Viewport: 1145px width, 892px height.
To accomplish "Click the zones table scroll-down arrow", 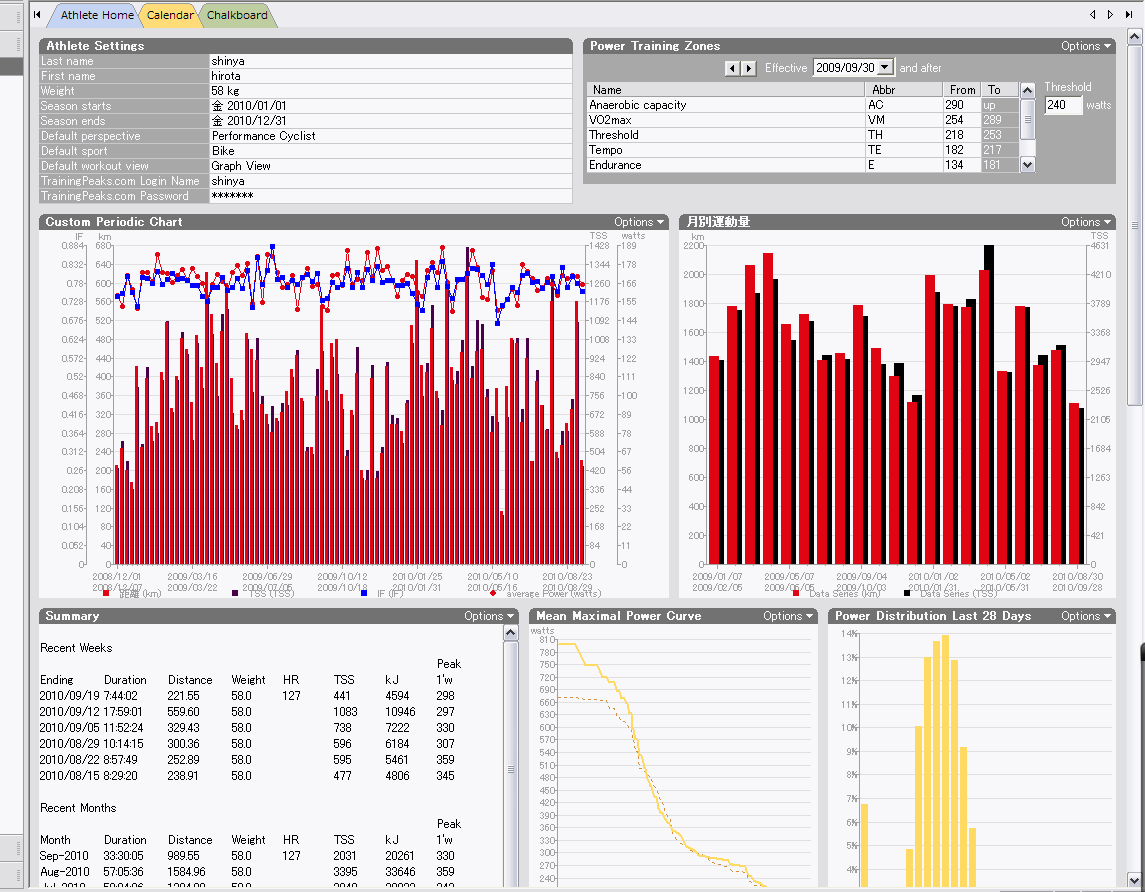I will 1027,165.
